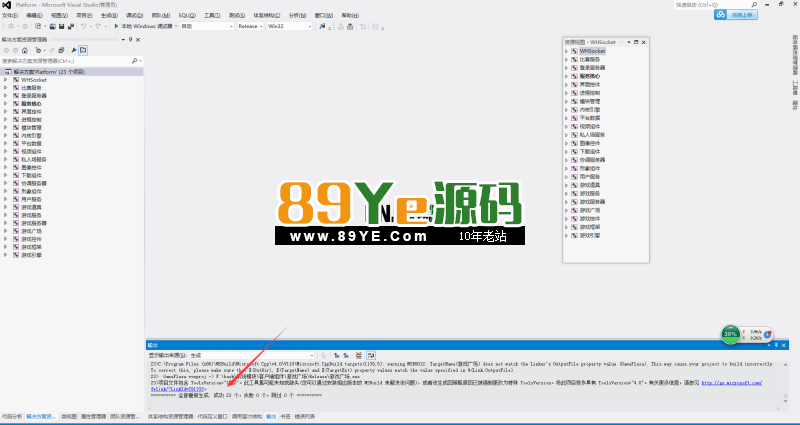800x425 pixels.
Task: Expand the WHSocket project in Solution Explorer
Action: (6, 80)
